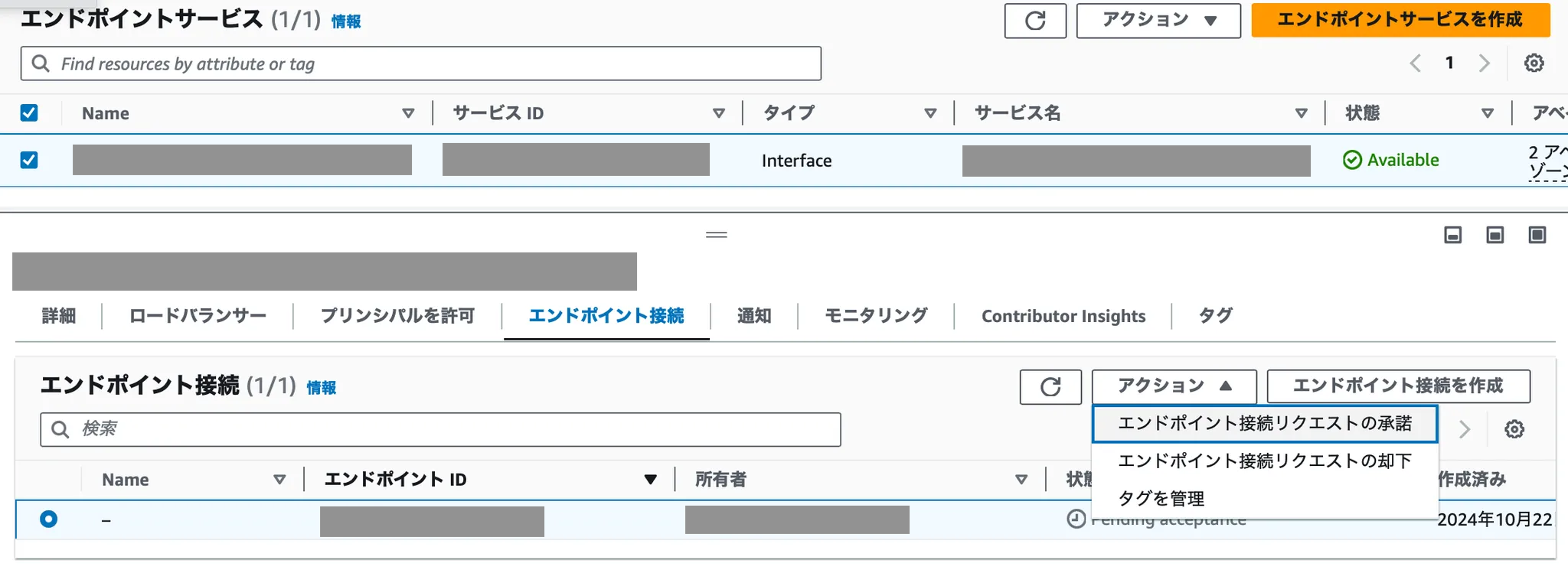Sort by タイプ column
This screenshot has width=1568, height=573.
coord(930,113)
